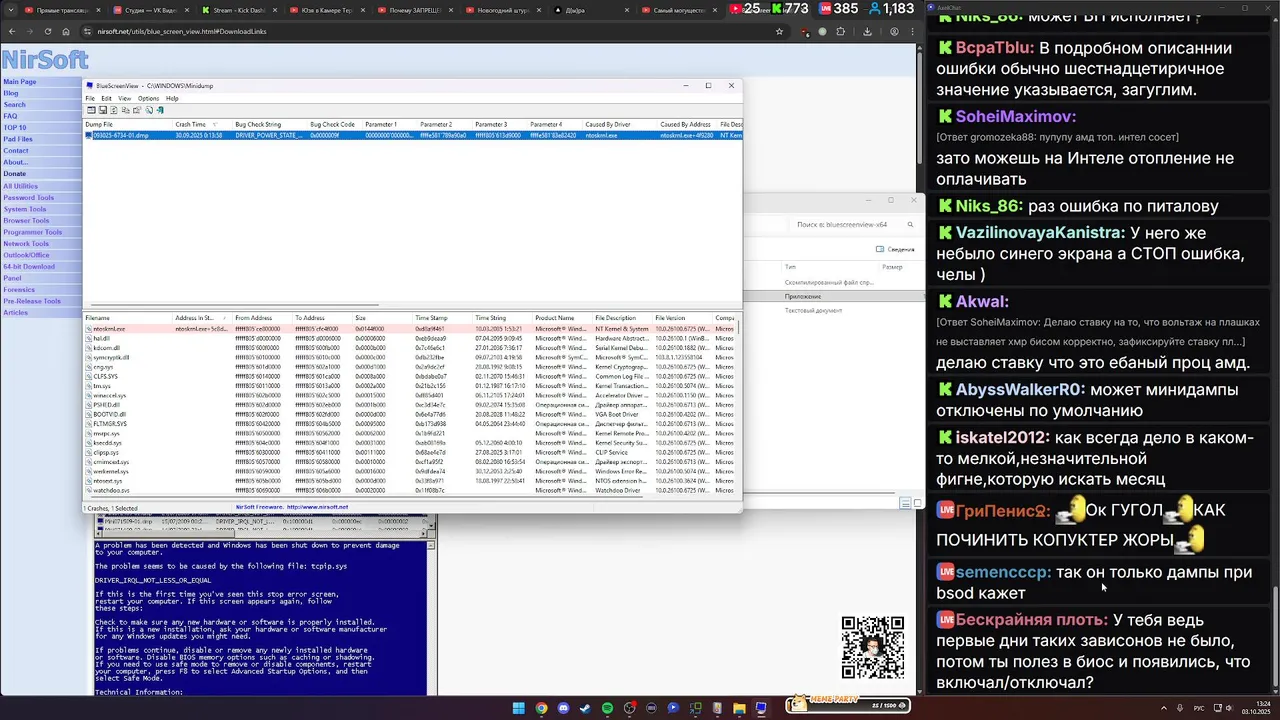Open Password Tools link in sidebar

pyautogui.click(x=29, y=197)
